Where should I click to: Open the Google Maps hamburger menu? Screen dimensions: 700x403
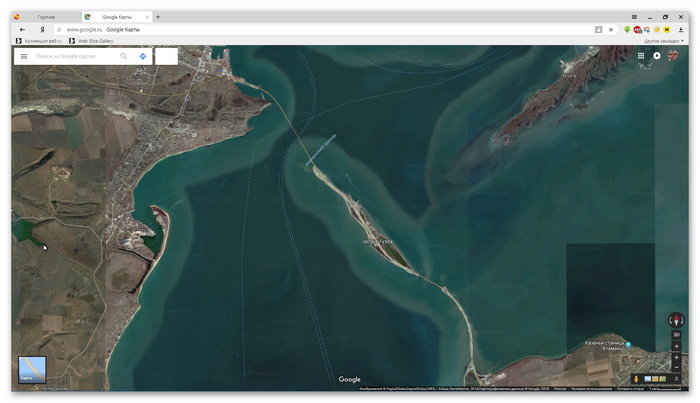[24, 56]
